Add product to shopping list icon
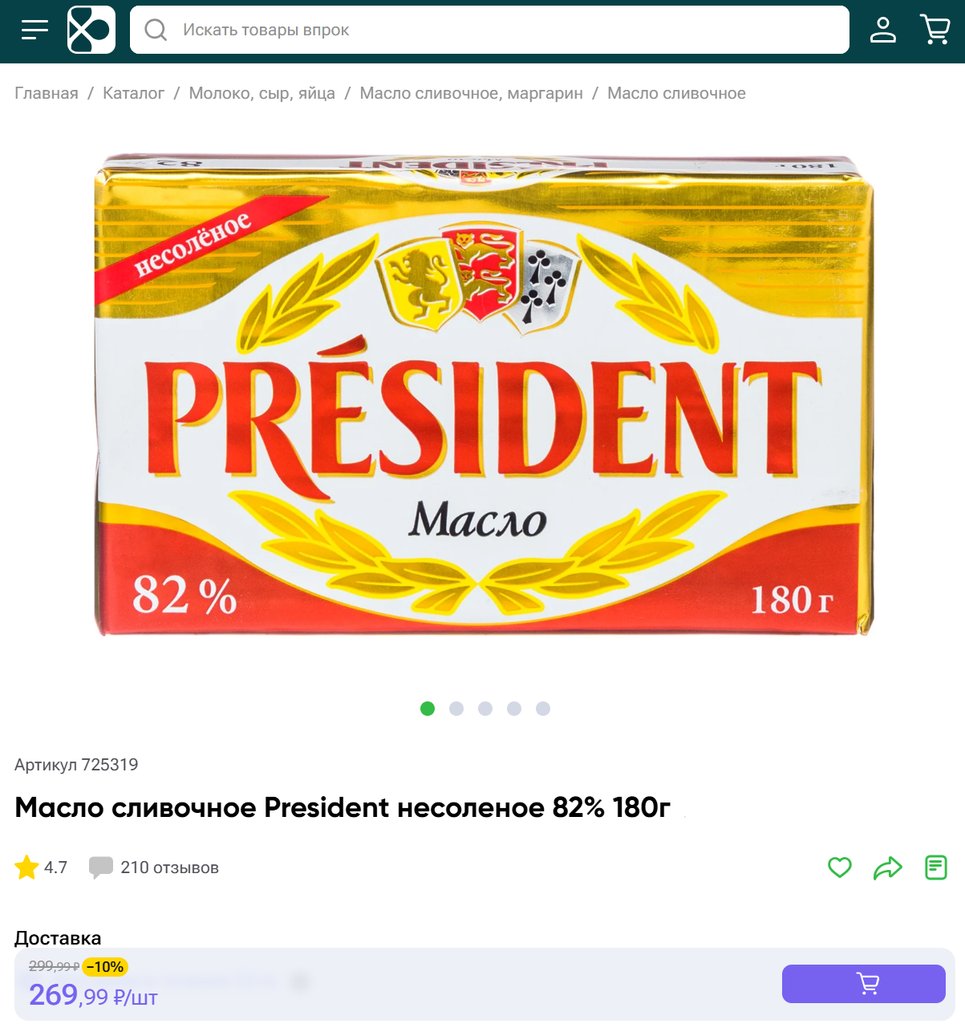 pyautogui.click(x=936, y=867)
